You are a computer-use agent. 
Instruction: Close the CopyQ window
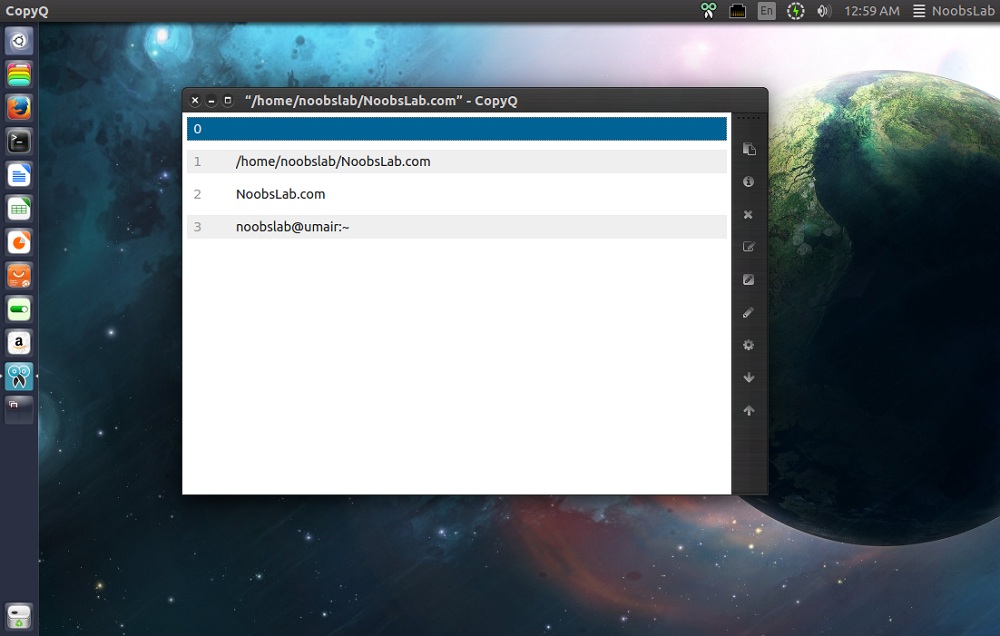[195, 100]
